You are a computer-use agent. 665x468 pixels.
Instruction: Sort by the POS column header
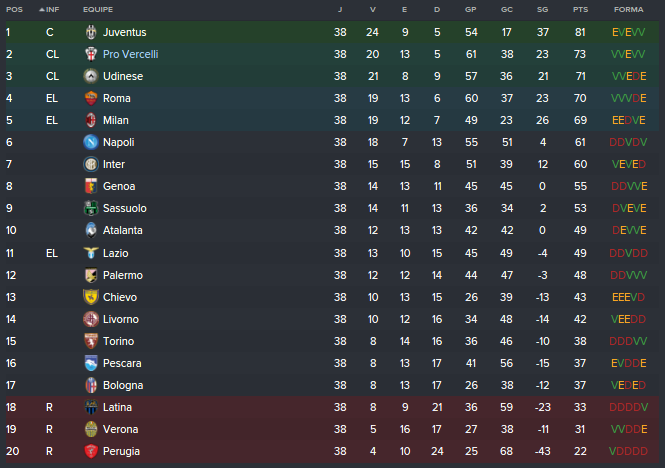[14, 9]
